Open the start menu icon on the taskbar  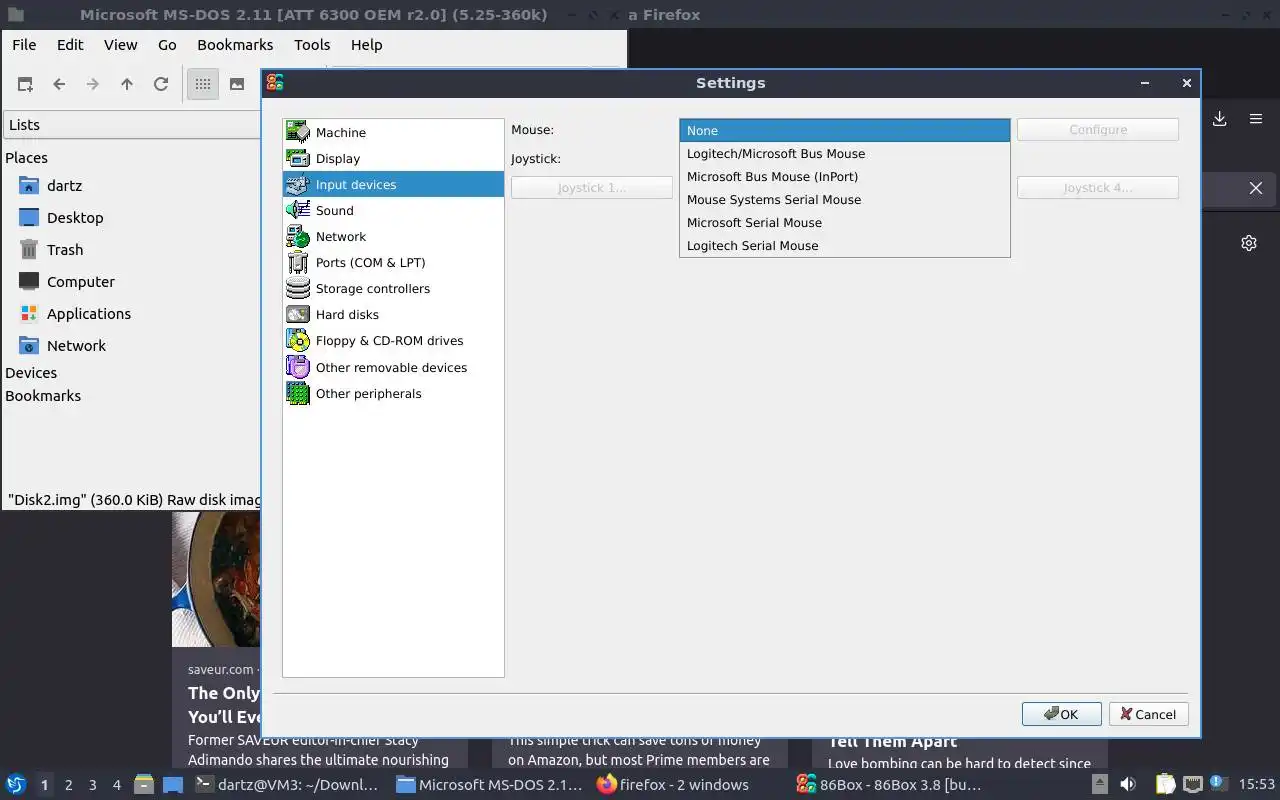pos(15,785)
